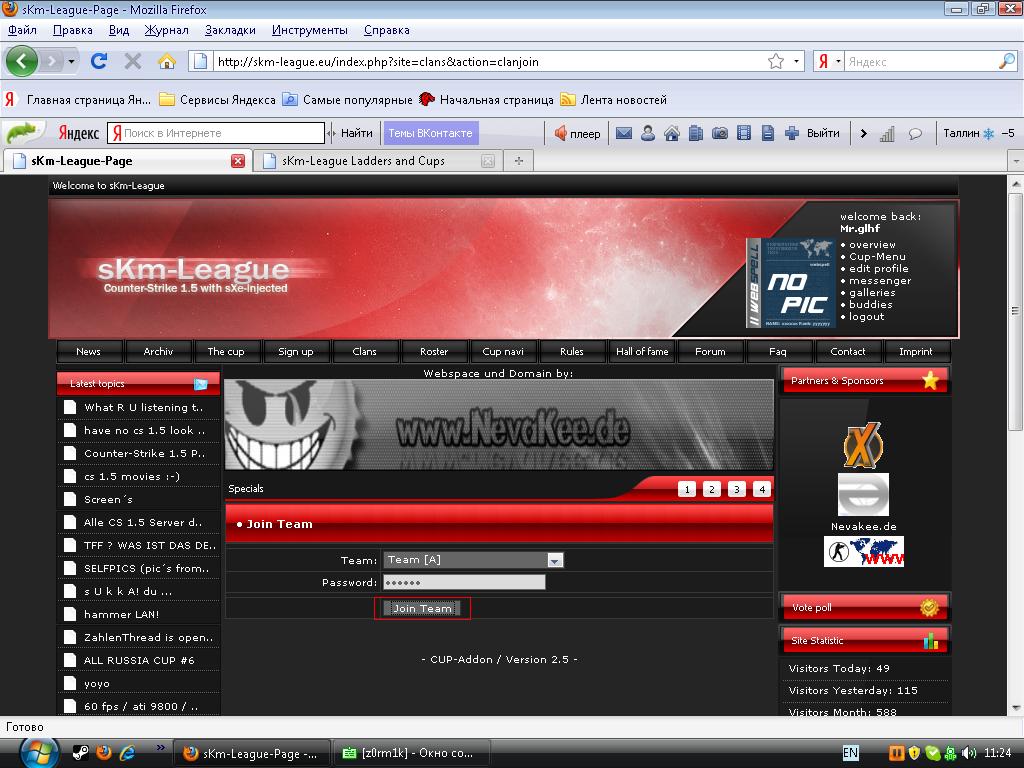Click the EN language indicator in the taskbar
Image resolution: width=1024 pixels, height=768 pixels.
tap(850, 753)
